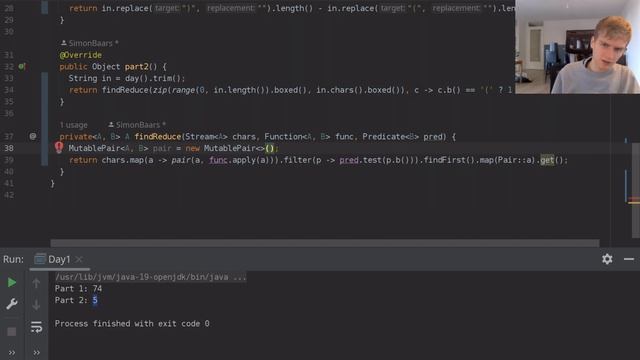
Task: Click the gutter icon beside line 37
Action: (x=33, y=136)
